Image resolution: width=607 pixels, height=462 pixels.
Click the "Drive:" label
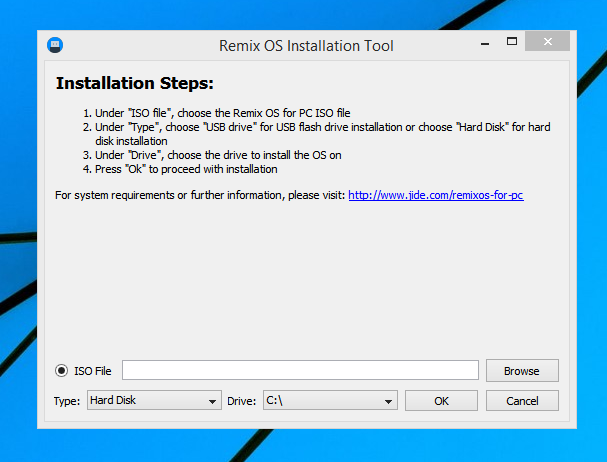[242, 401]
